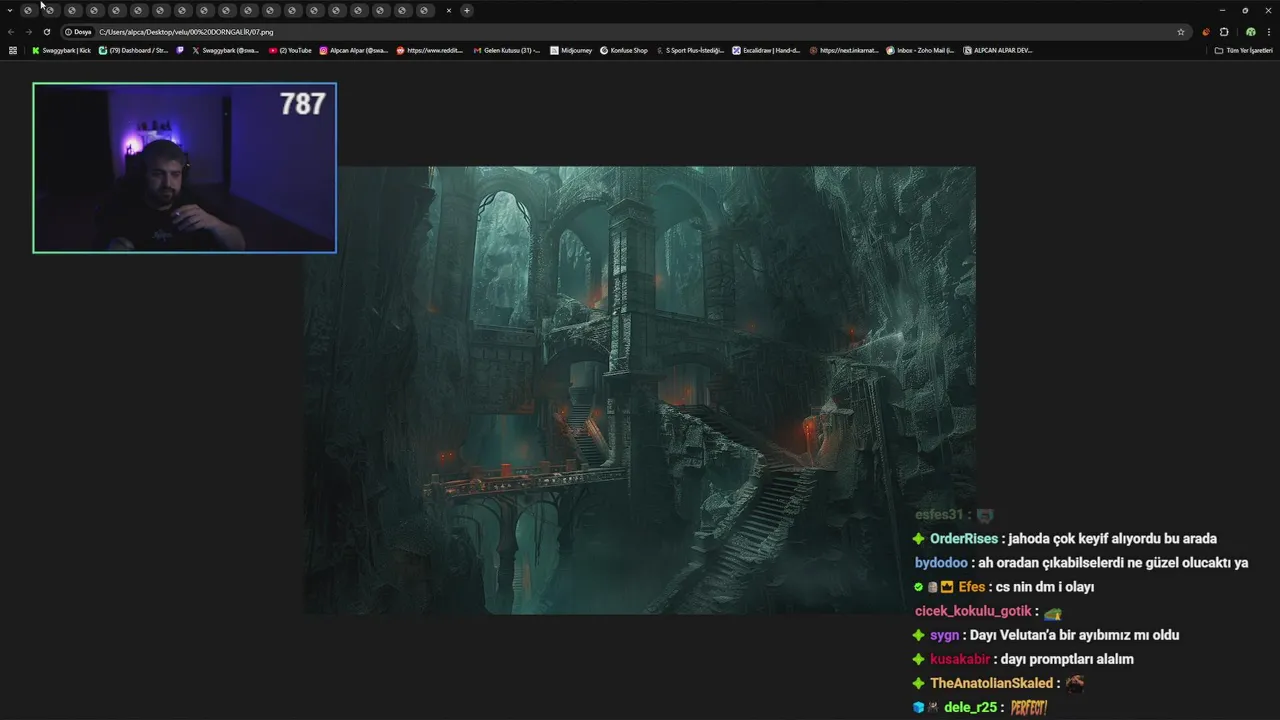Click chat username sygn
The height and width of the screenshot is (720, 1280).
[x=944, y=635]
